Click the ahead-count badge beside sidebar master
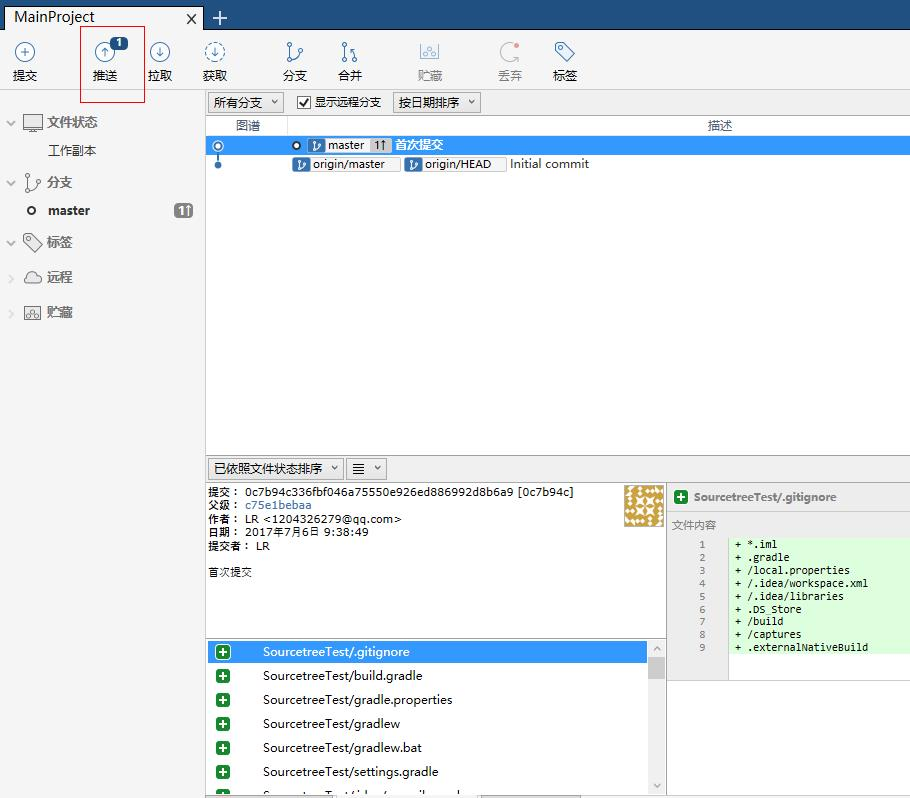The width and height of the screenshot is (910, 798). tap(183, 211)
